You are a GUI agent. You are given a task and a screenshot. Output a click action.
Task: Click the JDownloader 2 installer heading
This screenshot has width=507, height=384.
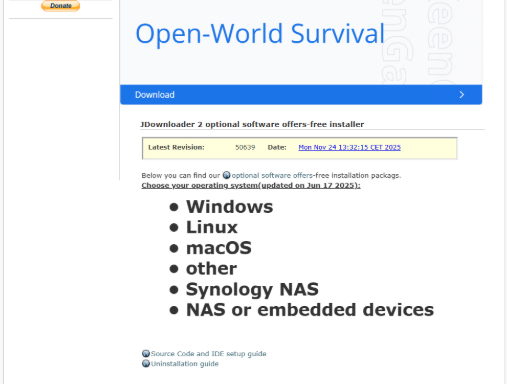pyautogui.click(x=252, y=124)
